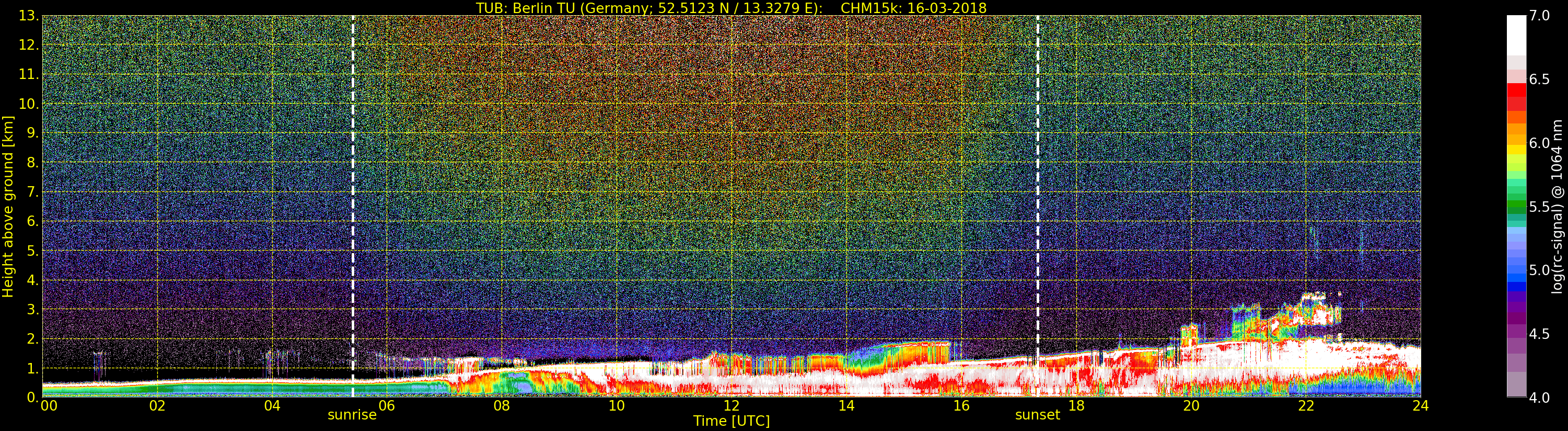Screen dimensions: 1568x431
Task: Click the colorbar '5.0' value label
Action: coord(1539,270)
